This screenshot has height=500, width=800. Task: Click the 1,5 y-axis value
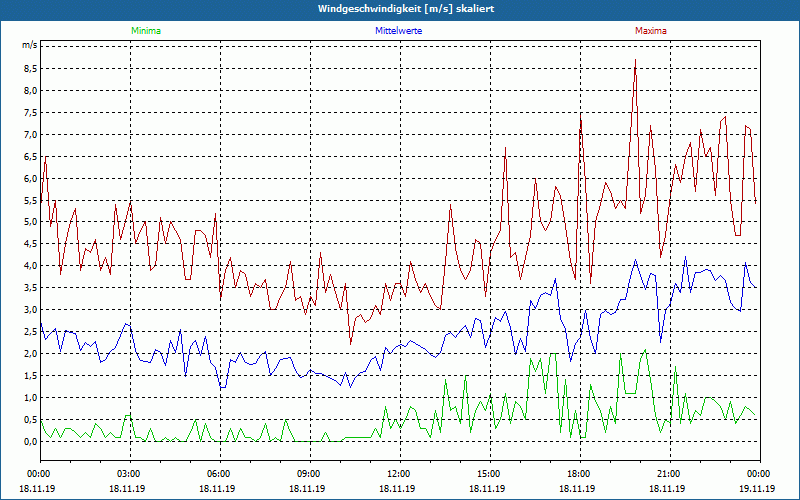click(x=31, y=376)
